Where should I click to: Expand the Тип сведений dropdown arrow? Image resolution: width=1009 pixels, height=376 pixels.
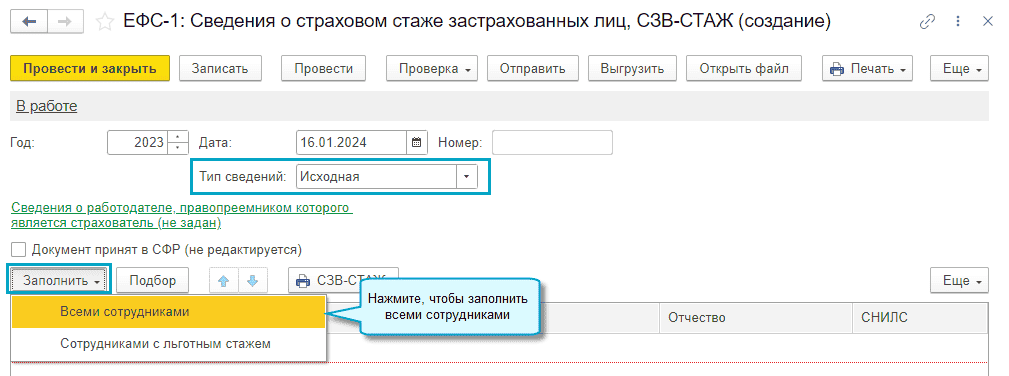pyautogui.click(x=467, y=176)
